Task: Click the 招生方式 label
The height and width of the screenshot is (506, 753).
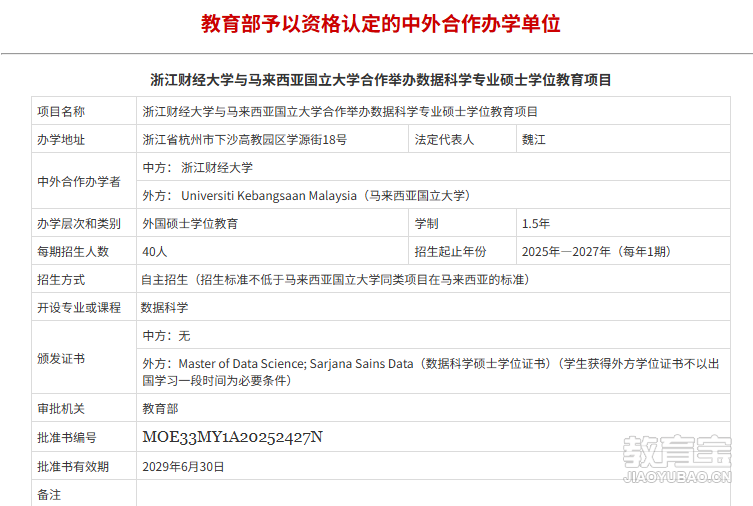Action: pyautogui.click(x=61, y=279)
